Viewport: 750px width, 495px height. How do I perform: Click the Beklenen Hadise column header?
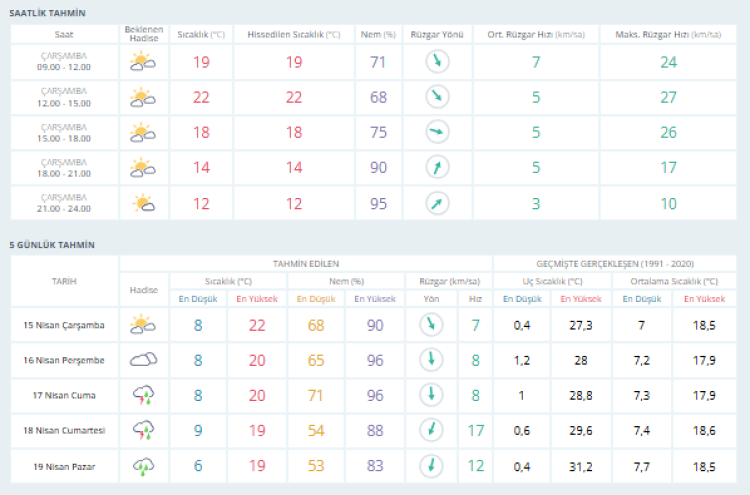pyautogui.click(x=143, y=34)
